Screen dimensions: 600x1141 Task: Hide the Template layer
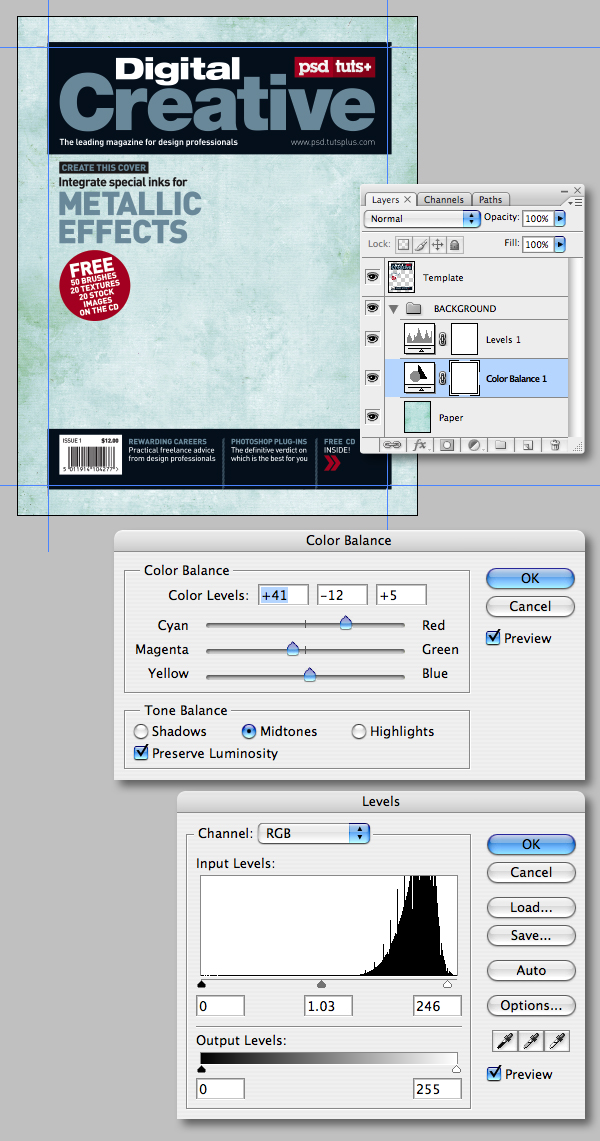pos(372,277)
